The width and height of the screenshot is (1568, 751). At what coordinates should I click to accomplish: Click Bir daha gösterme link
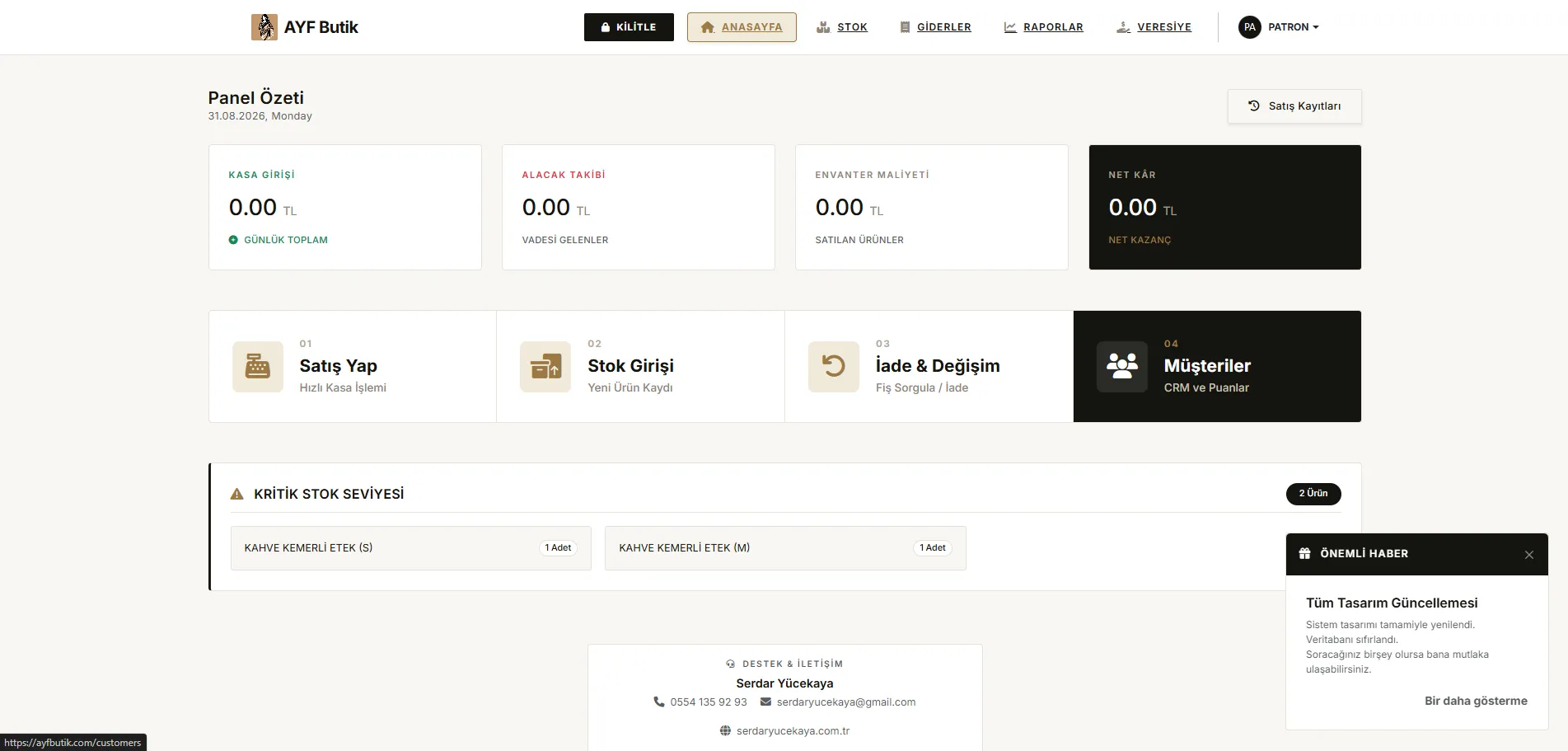coord(1476,701)
